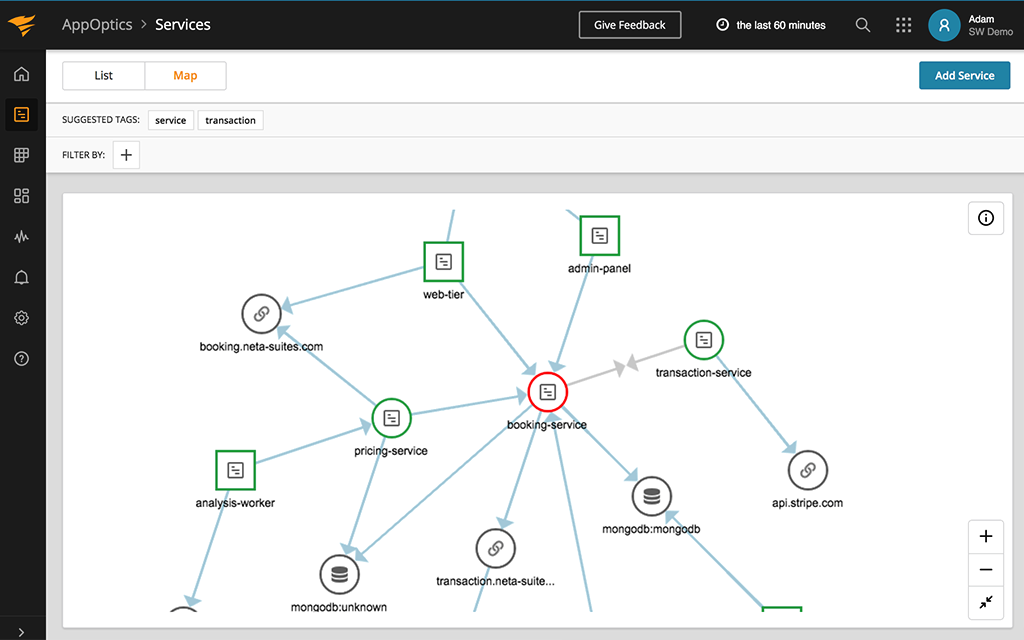Select the analysis-worker node
The image size is (1024, 640).
235,470
